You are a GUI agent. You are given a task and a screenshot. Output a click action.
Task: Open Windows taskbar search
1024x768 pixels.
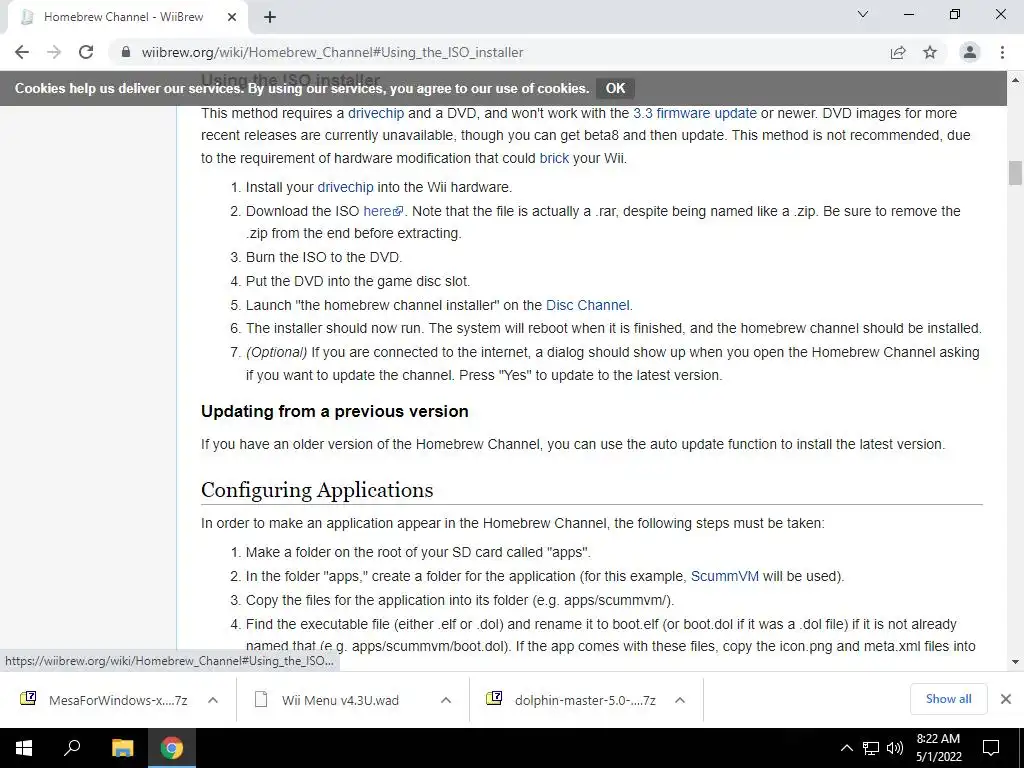pyautogui.click(x=72, y=748)
